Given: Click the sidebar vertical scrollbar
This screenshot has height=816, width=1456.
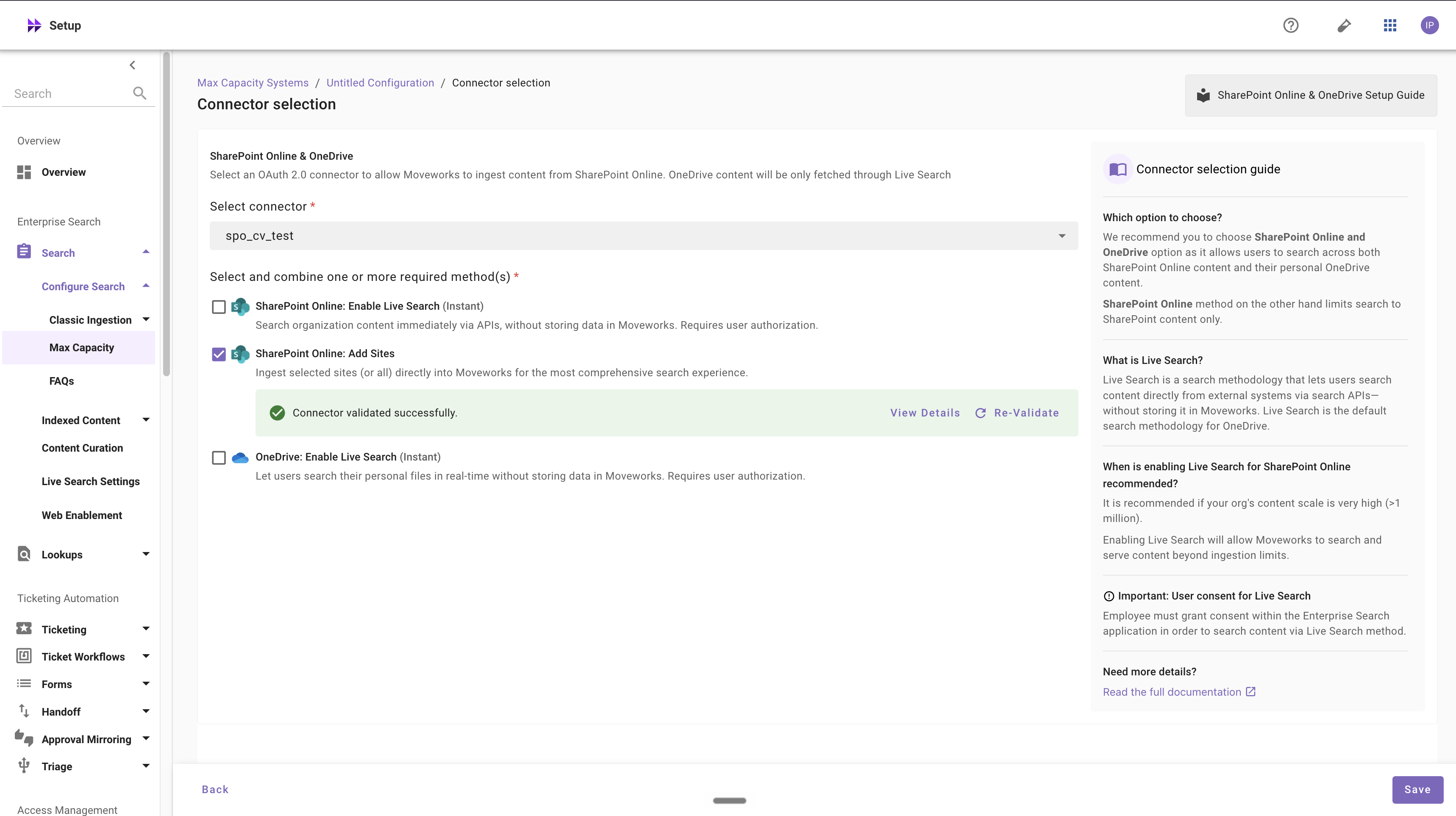Looking at the screenshot, I should (x=166, y=215).
